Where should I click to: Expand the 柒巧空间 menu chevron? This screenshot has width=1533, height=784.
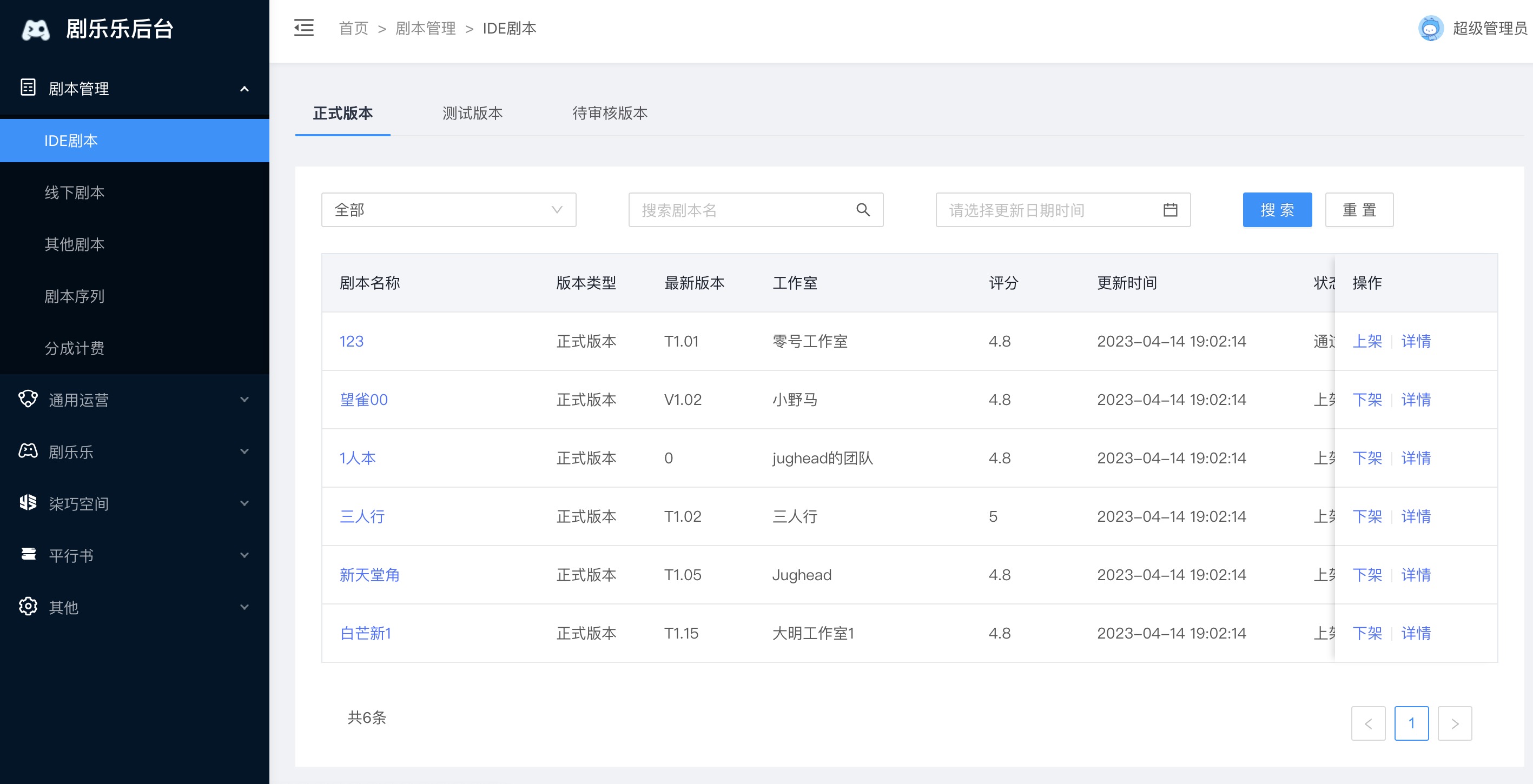[244, 503]
